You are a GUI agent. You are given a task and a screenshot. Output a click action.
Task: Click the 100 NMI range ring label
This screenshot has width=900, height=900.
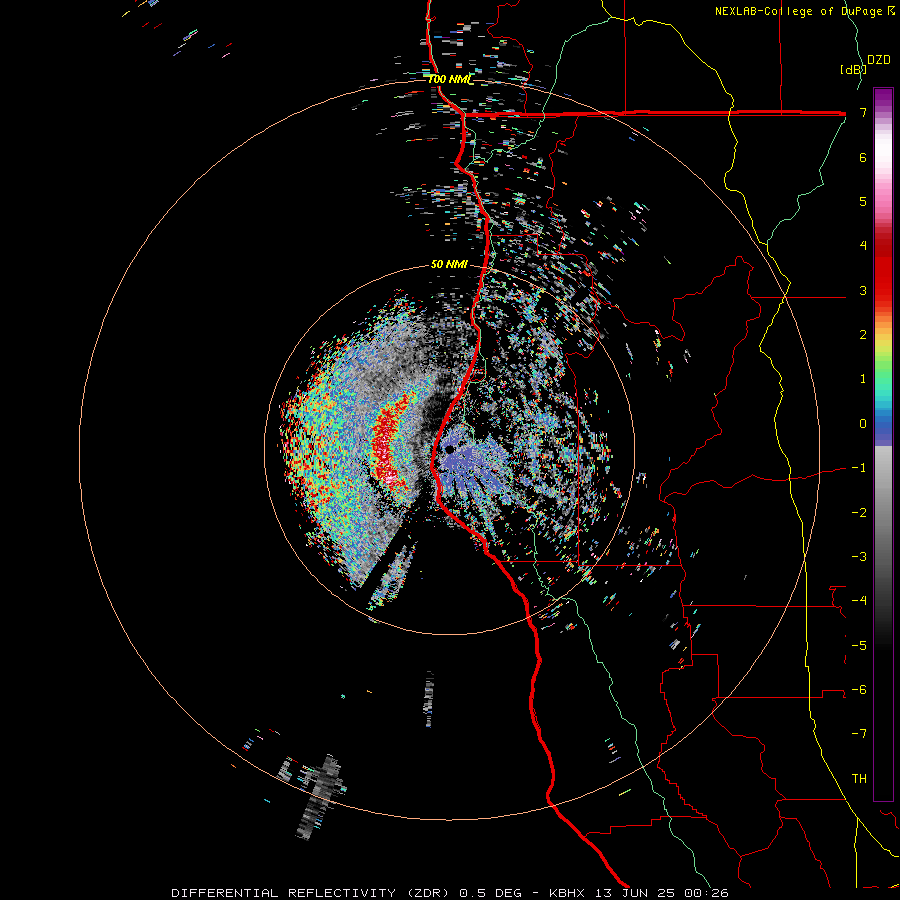pos(451,79)
